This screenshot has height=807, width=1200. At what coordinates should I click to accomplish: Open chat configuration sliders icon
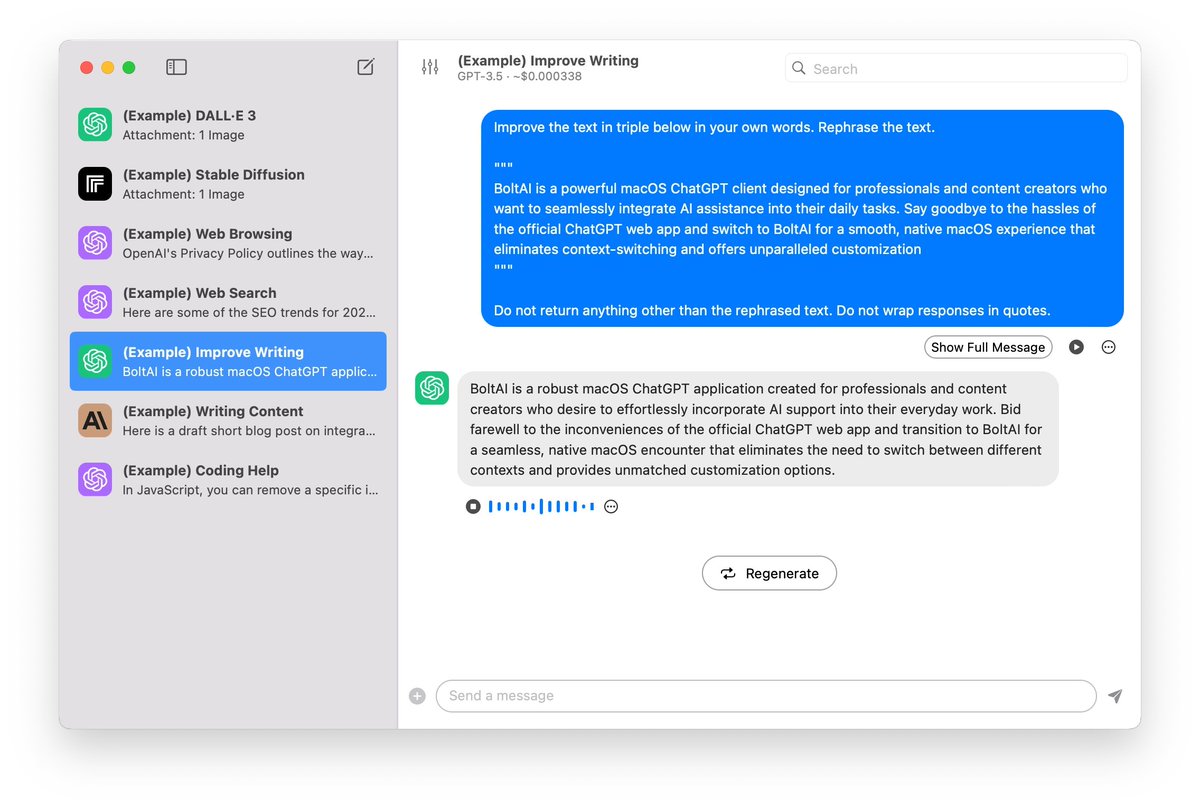pos(430,67)
